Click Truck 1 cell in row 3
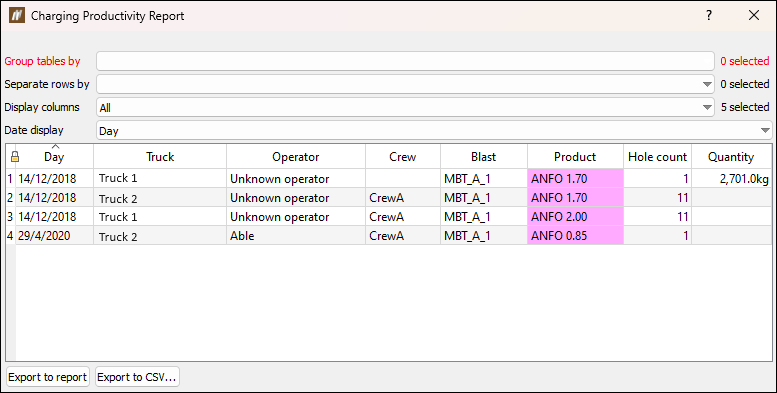Viewport: 777px width, 393px height. [160, 217]
